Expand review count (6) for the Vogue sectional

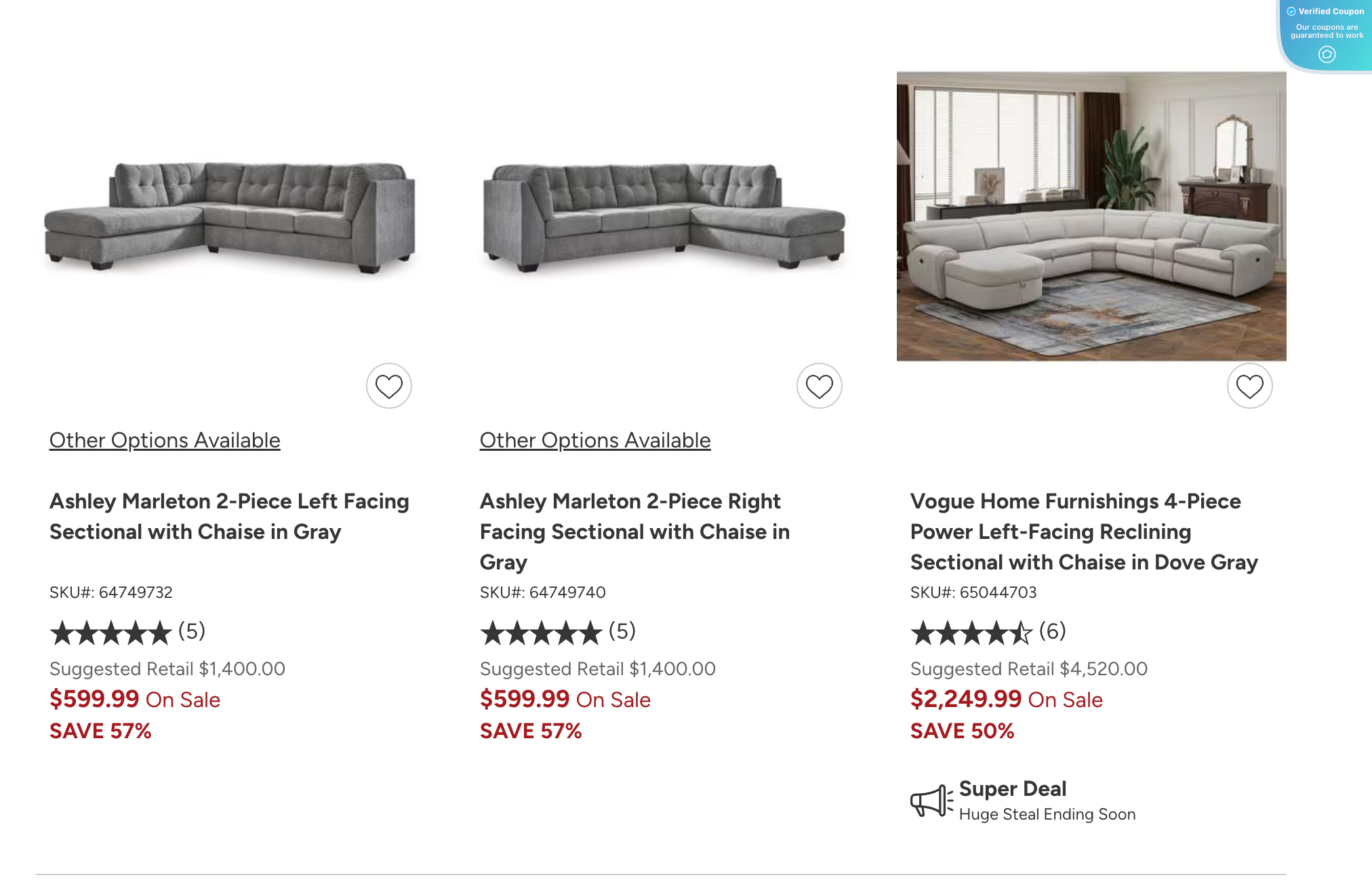point(1052,631)
